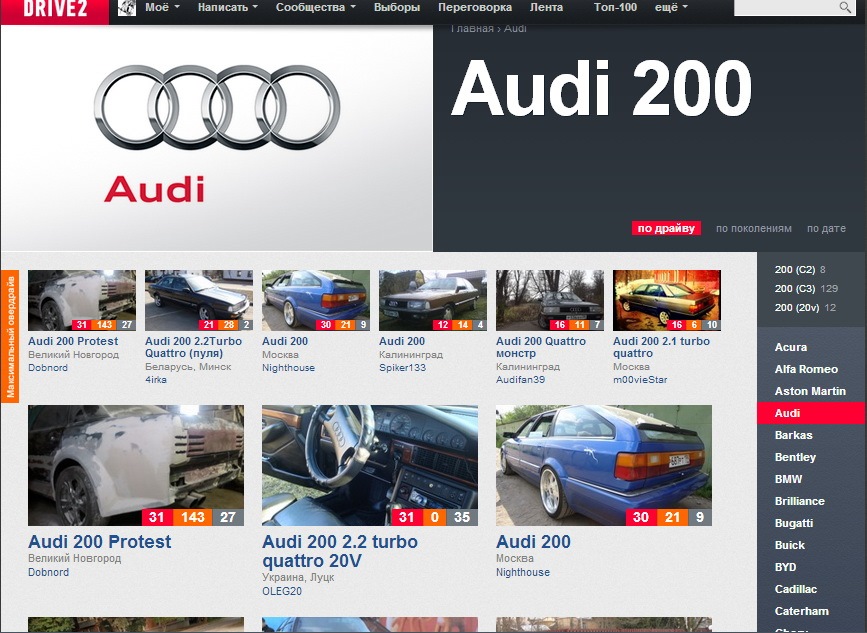Select Bugatti in the brand list
This screenshot has height=633, width=867.
click(794, 523)
